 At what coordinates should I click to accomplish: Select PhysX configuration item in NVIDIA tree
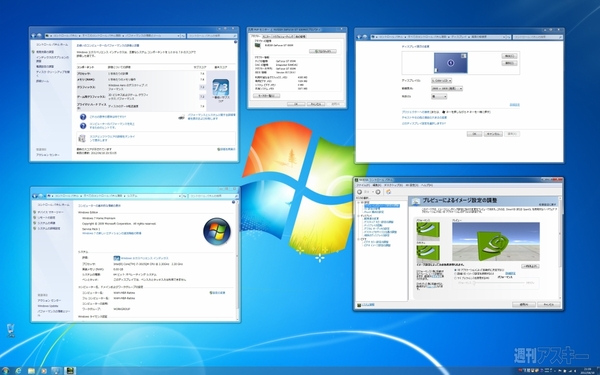coord(373,212)
